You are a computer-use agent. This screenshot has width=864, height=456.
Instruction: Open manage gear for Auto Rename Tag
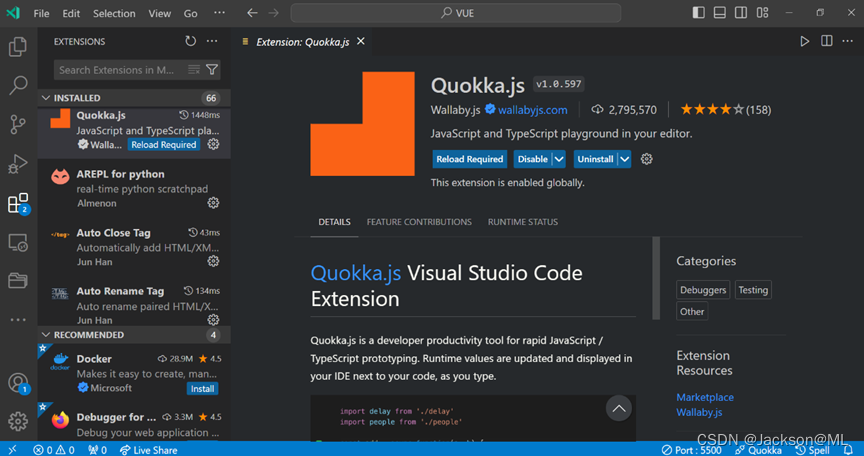[x=213, y=319]
